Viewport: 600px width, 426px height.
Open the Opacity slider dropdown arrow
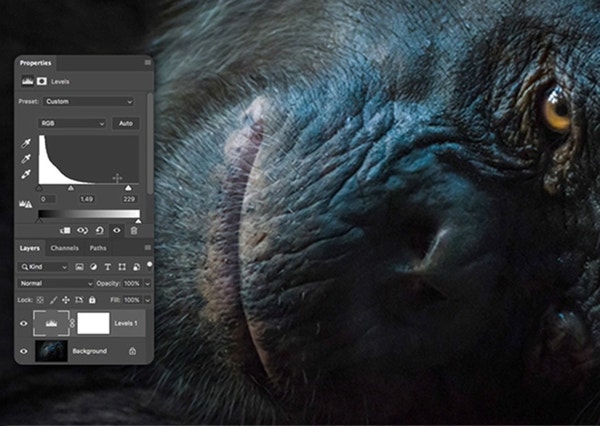pyautogui.click(x=147, y=284)
